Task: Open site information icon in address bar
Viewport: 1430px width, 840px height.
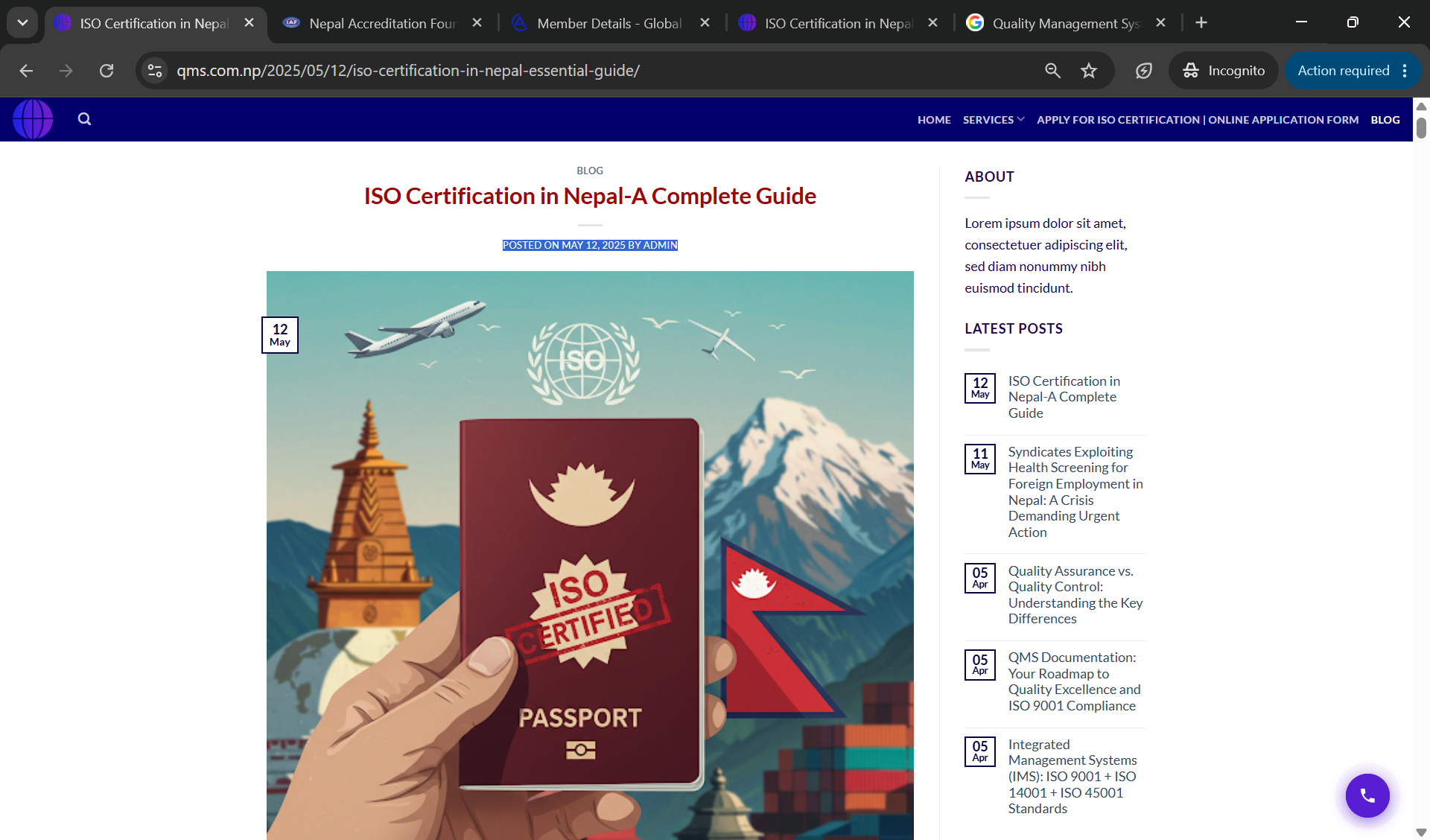Action: [x=155, y=71]
